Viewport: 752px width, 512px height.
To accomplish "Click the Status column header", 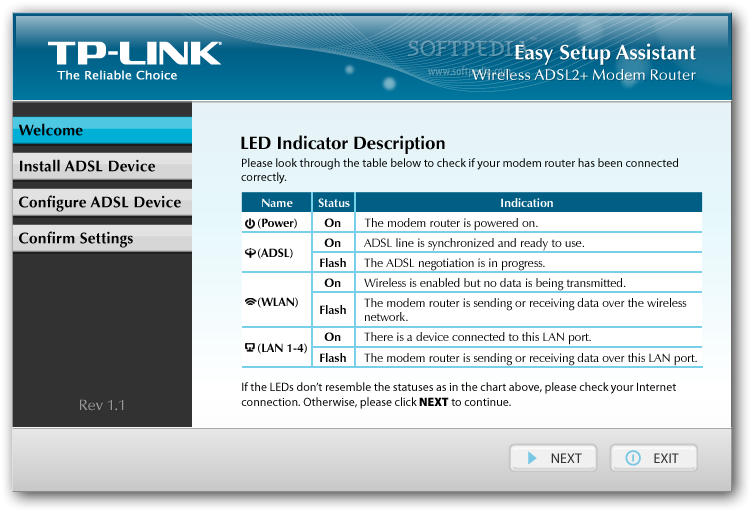I will [334, 203].
